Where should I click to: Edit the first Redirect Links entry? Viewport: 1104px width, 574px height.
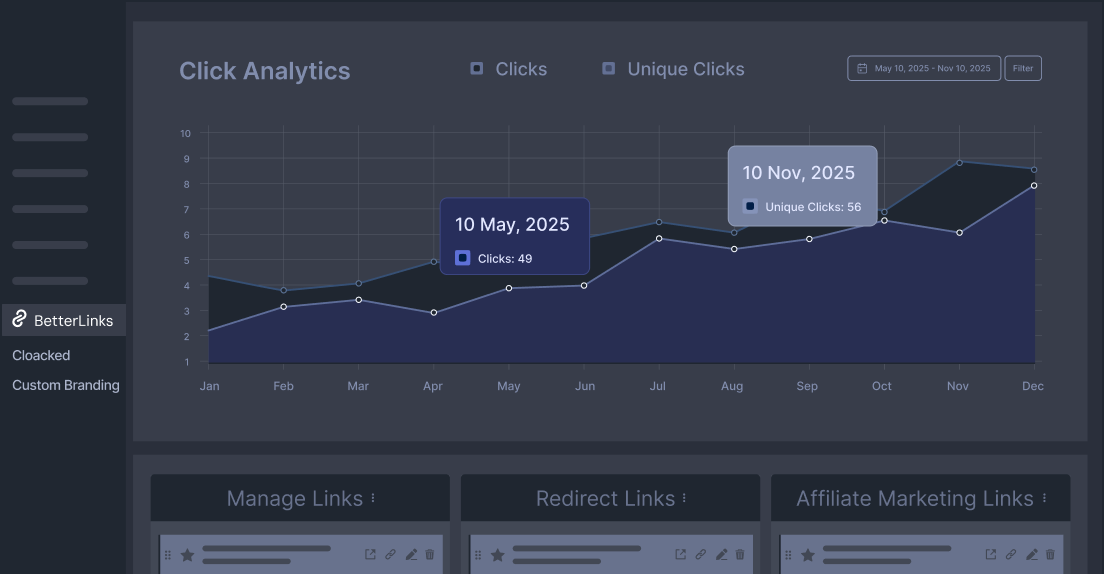click(721, 554)
